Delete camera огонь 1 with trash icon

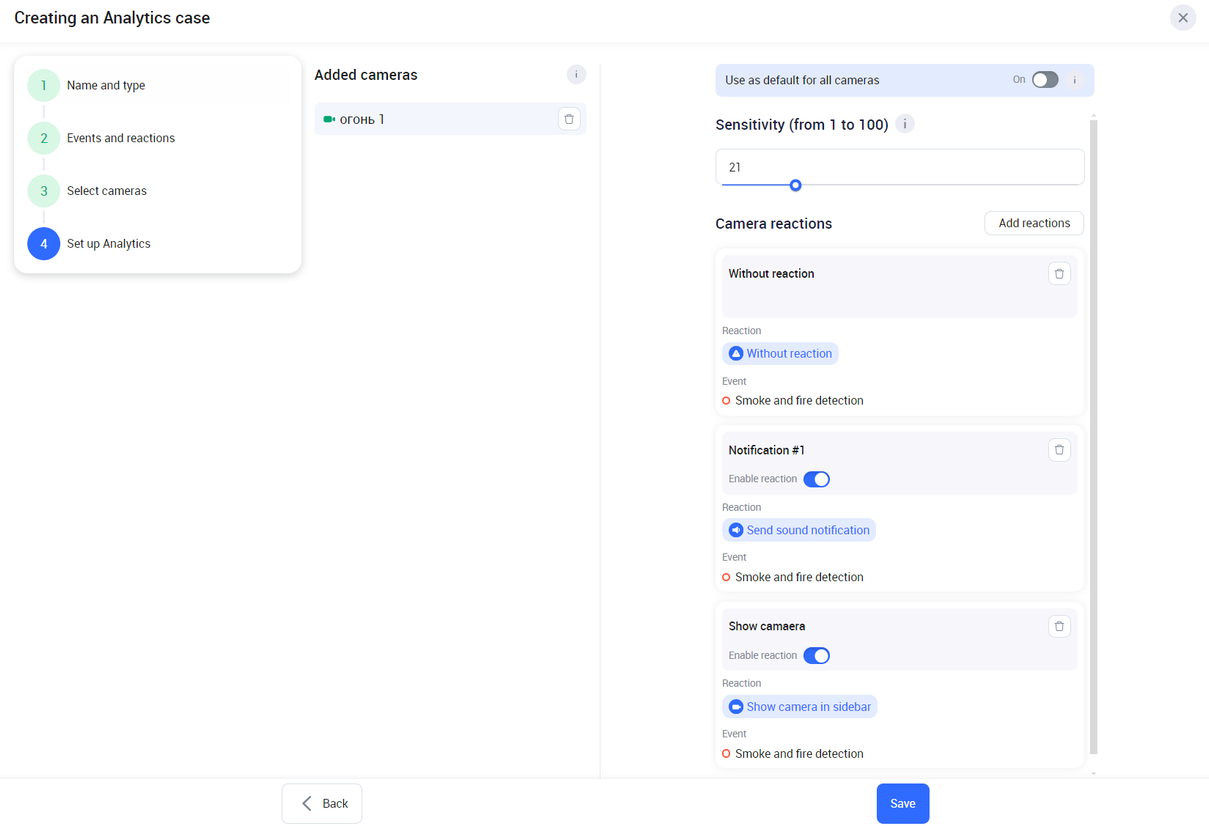click(569, 119)
